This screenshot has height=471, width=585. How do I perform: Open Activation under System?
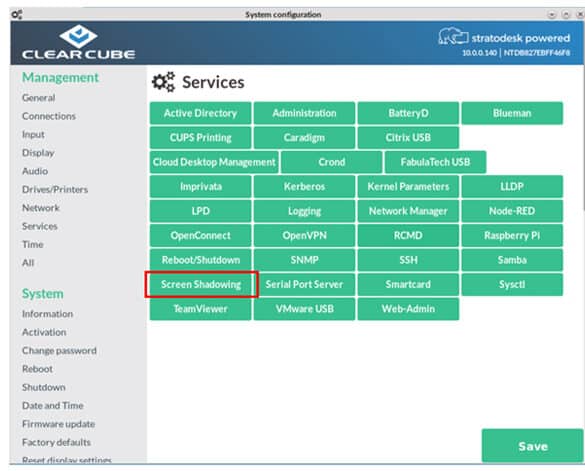[x=44, y=332]
